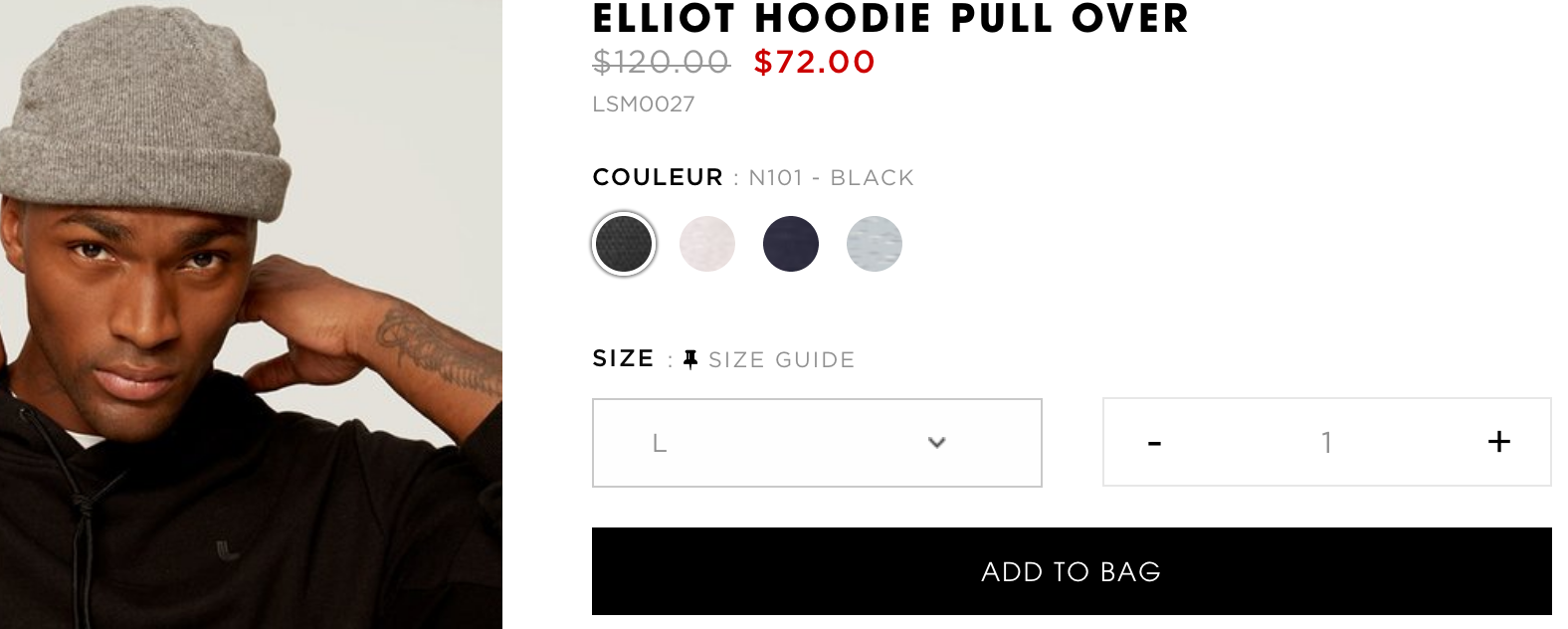Click the N101 - Black color name

pyautogui.click(x=831, y=178)
